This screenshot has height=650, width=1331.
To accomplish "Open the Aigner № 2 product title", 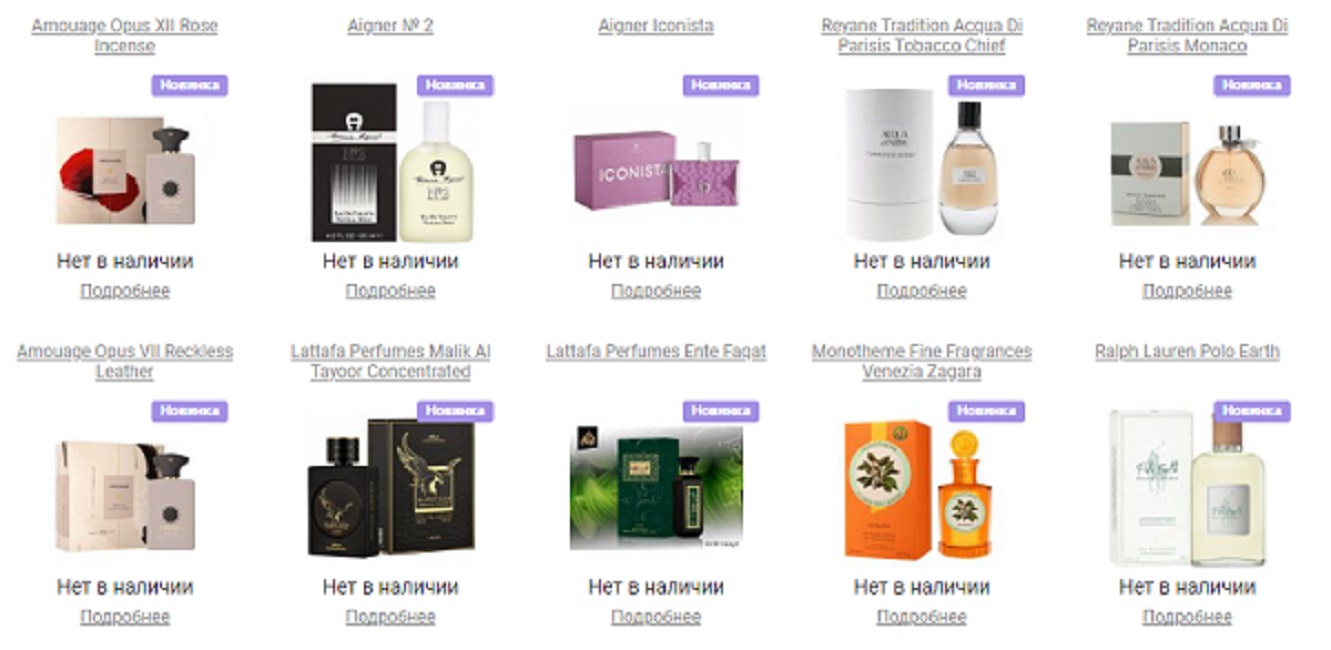I will pyautogui.click(x=390, y=26).
